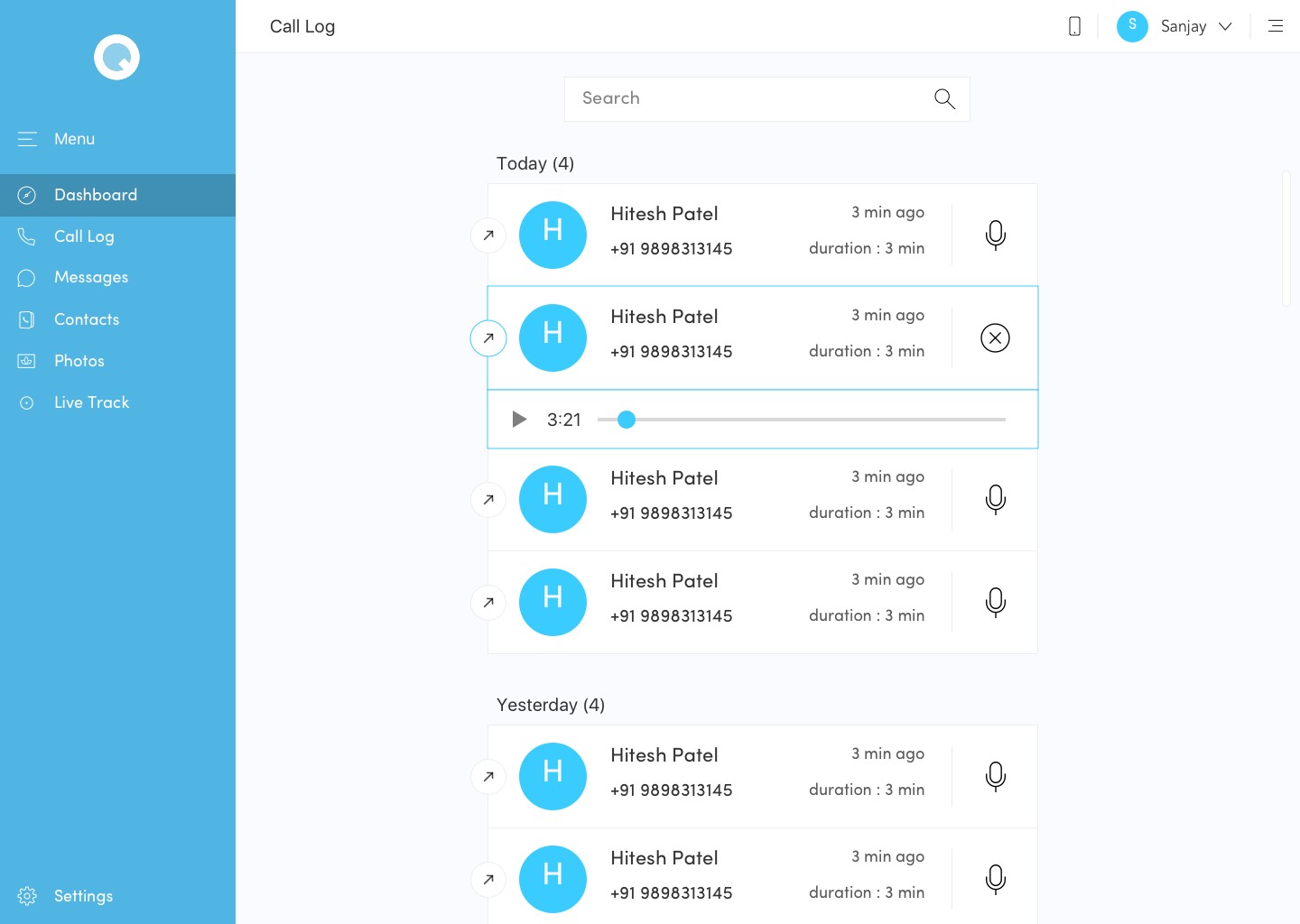
Task: Click the app logo at top of sidebar
Action: (116, 58)
